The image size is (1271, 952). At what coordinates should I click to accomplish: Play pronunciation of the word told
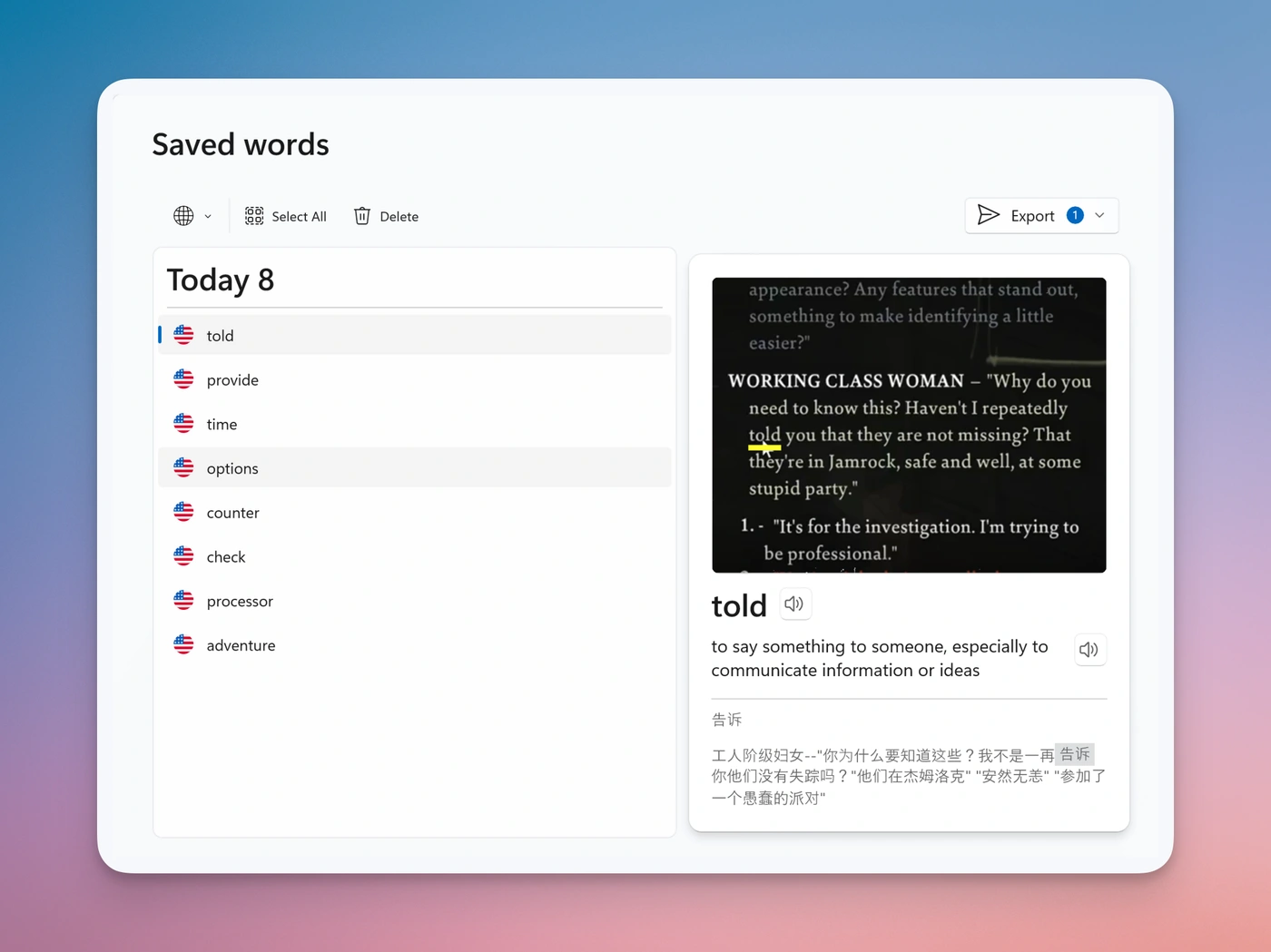click(x=794, y=604)
